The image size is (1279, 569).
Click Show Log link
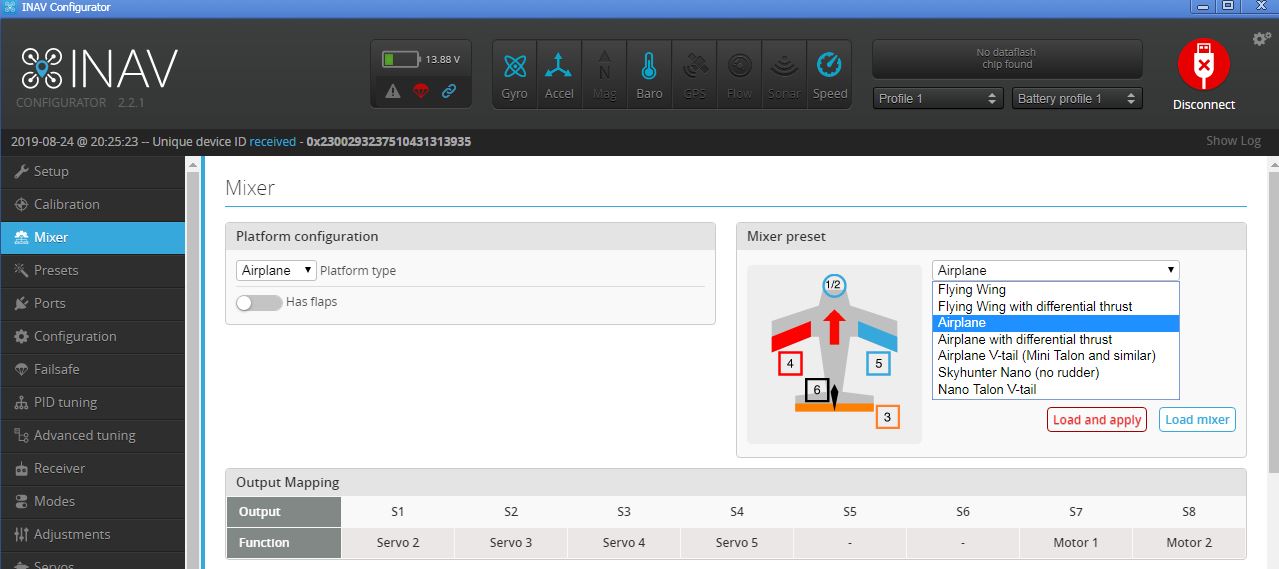tap(1233, 141)
